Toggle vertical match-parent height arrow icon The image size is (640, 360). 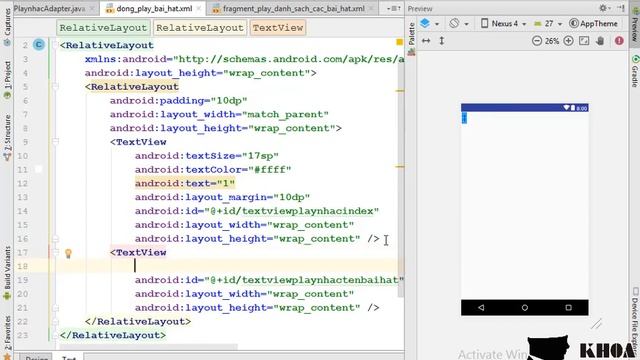(x=442, y=41)
